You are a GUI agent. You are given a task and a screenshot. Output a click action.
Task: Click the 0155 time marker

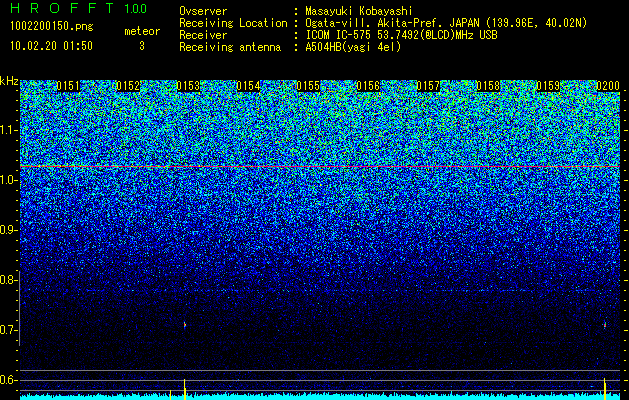point(308,86)
